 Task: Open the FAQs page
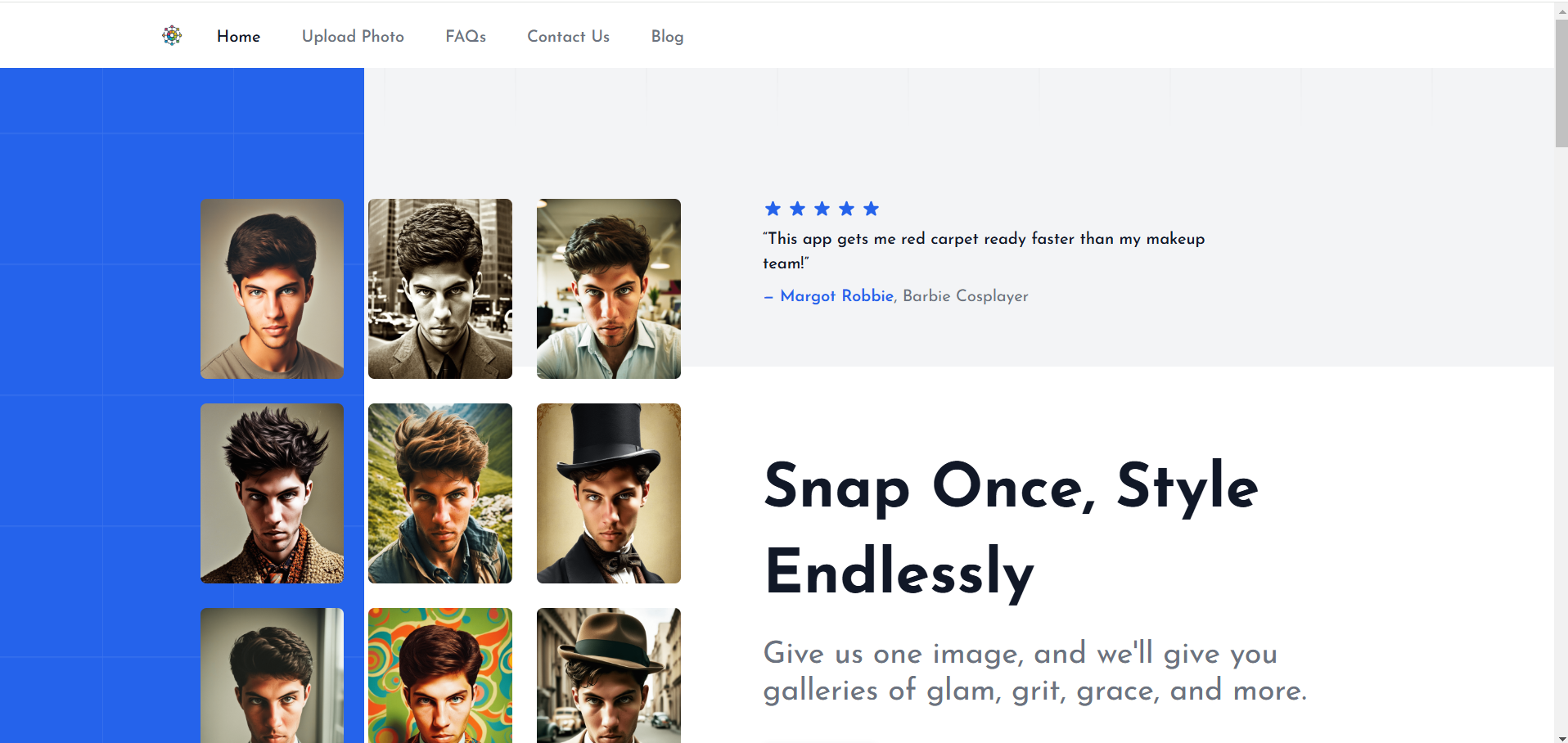point(466,36)
